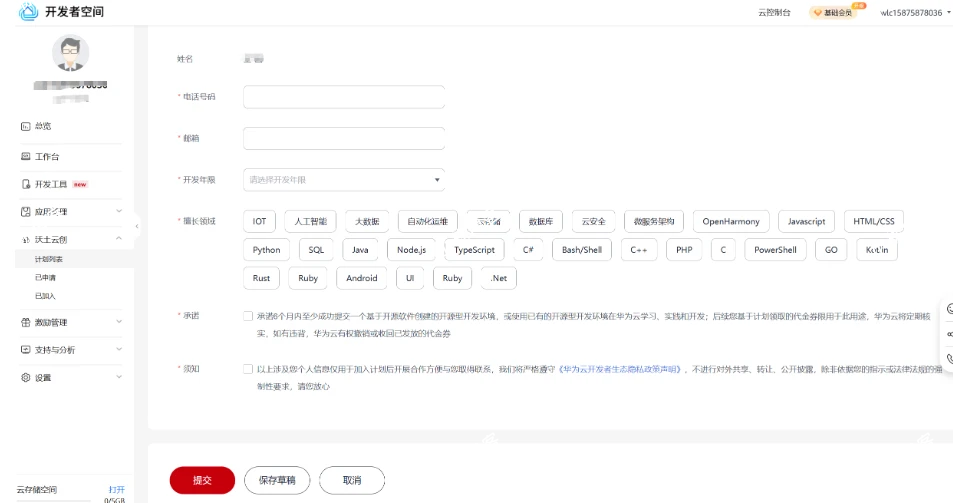Select the Javascript tag

point(807,221)
